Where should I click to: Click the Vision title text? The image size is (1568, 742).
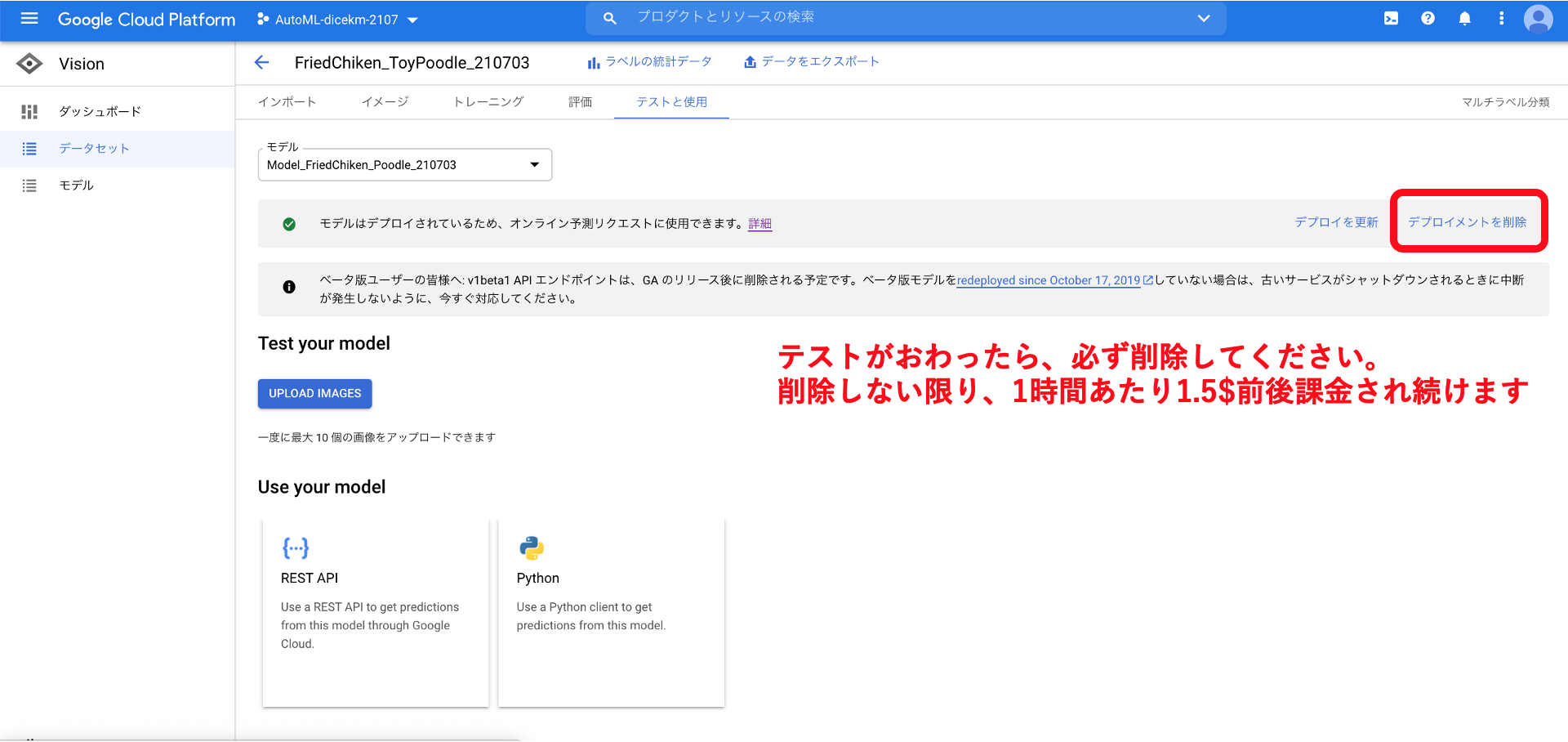pos(82,64)
